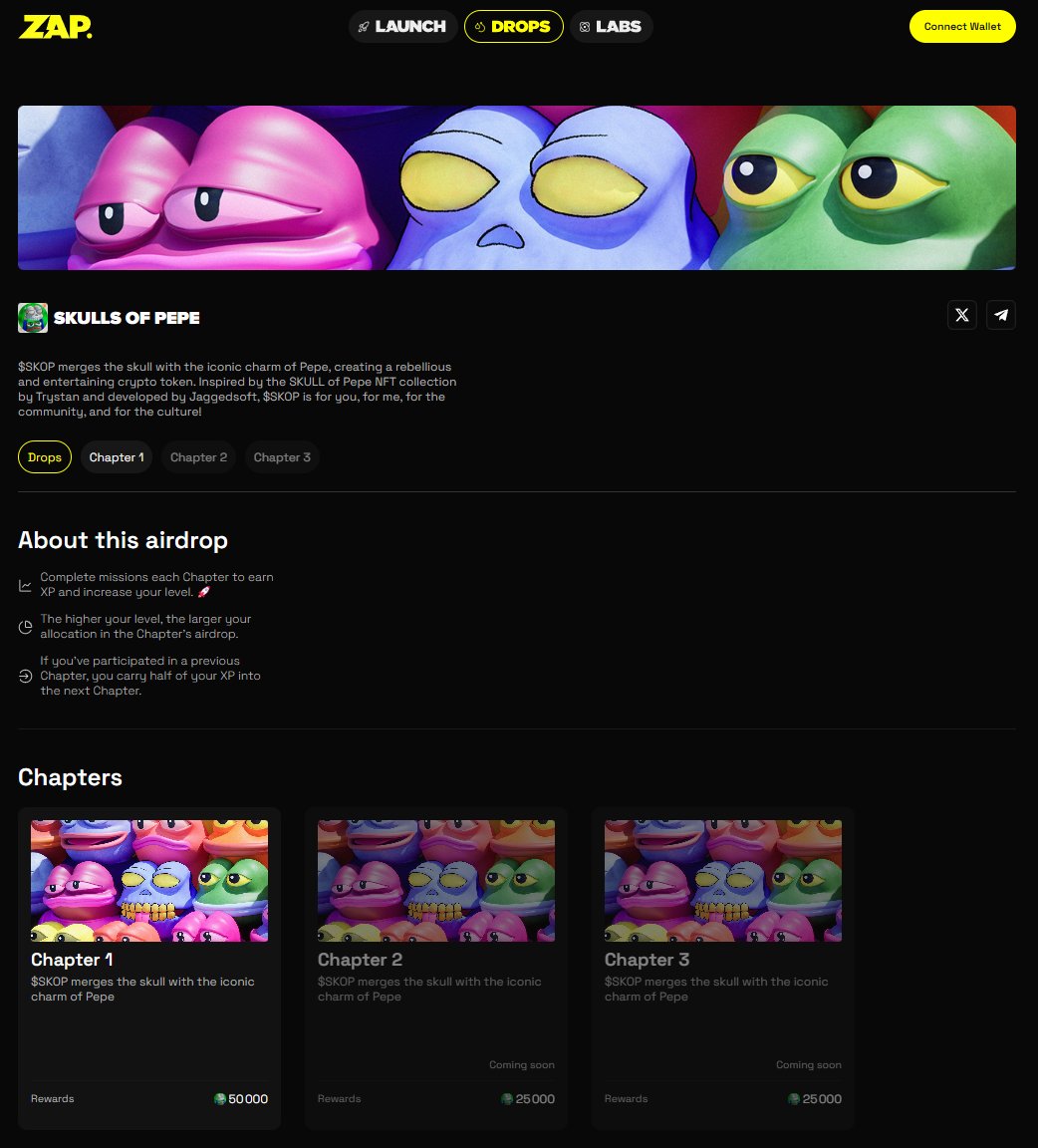Click Rewards label on Chapter 2 card

pos(340,1099)
